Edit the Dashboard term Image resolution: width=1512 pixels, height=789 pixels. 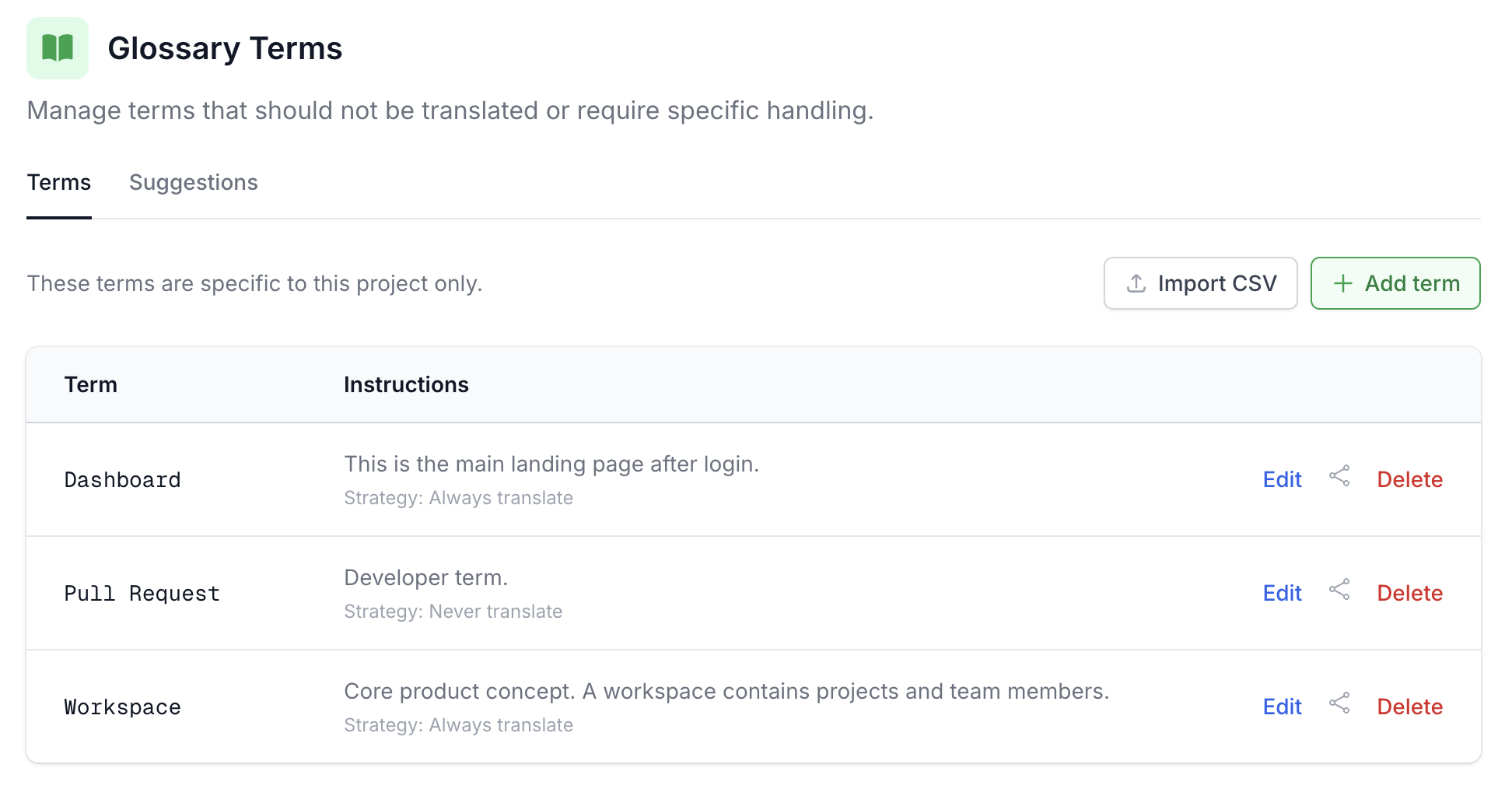point(1281,479)
